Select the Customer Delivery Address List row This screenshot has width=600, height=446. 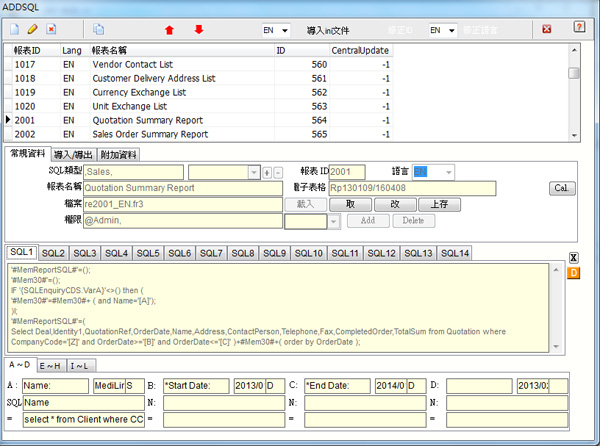pyautogui.click(x=199, y=78)
